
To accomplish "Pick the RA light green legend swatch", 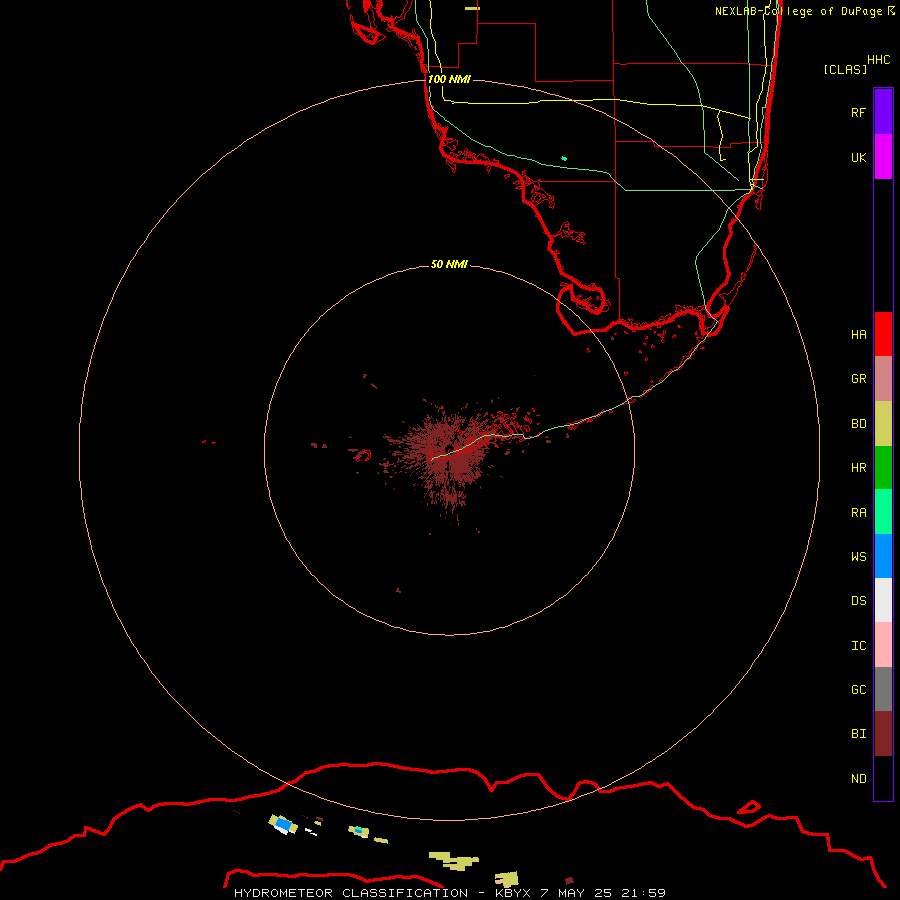I will (883, 512).
